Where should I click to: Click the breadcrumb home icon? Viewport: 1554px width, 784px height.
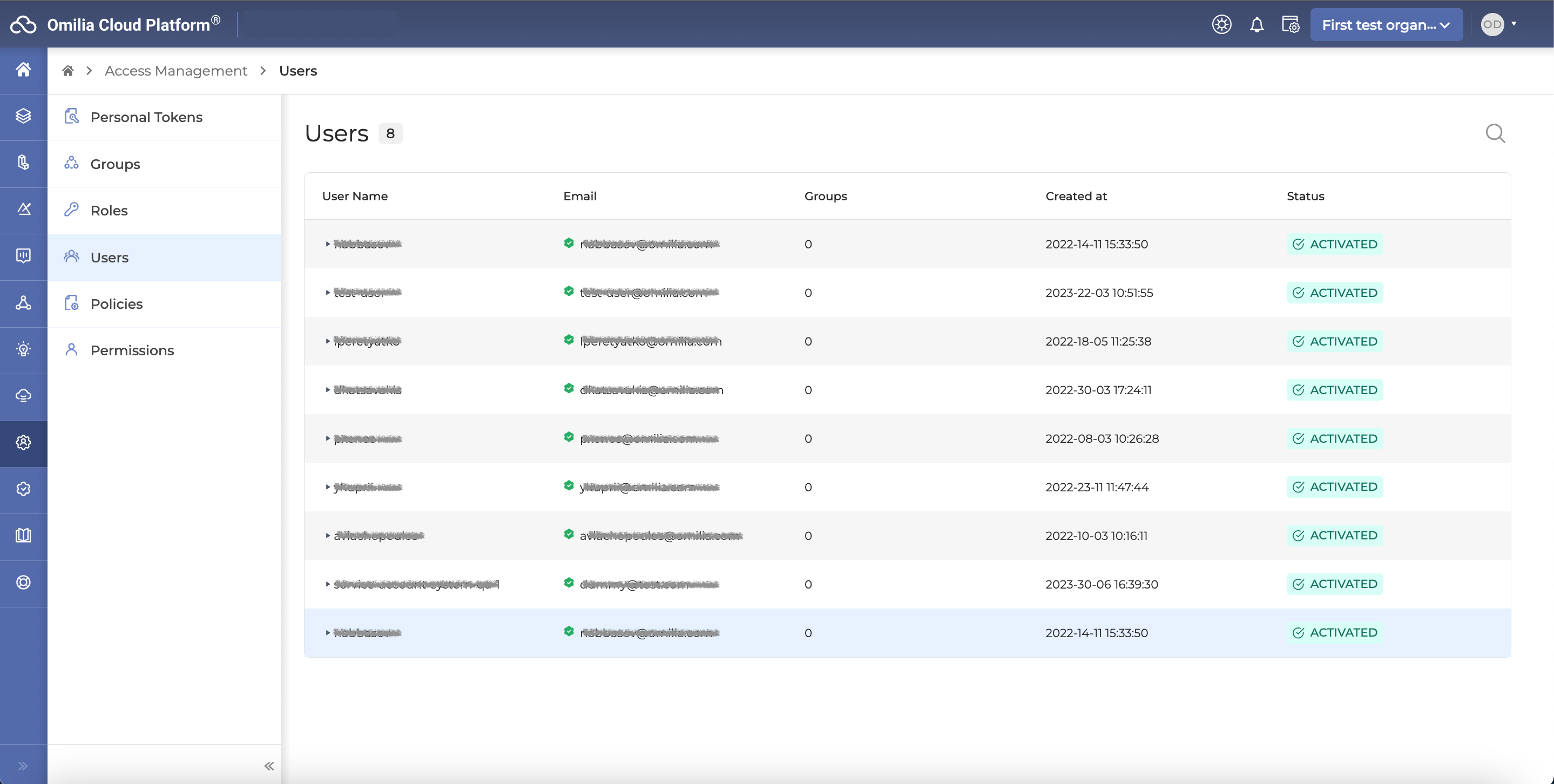pyautogui.click(x=68, y=71)
